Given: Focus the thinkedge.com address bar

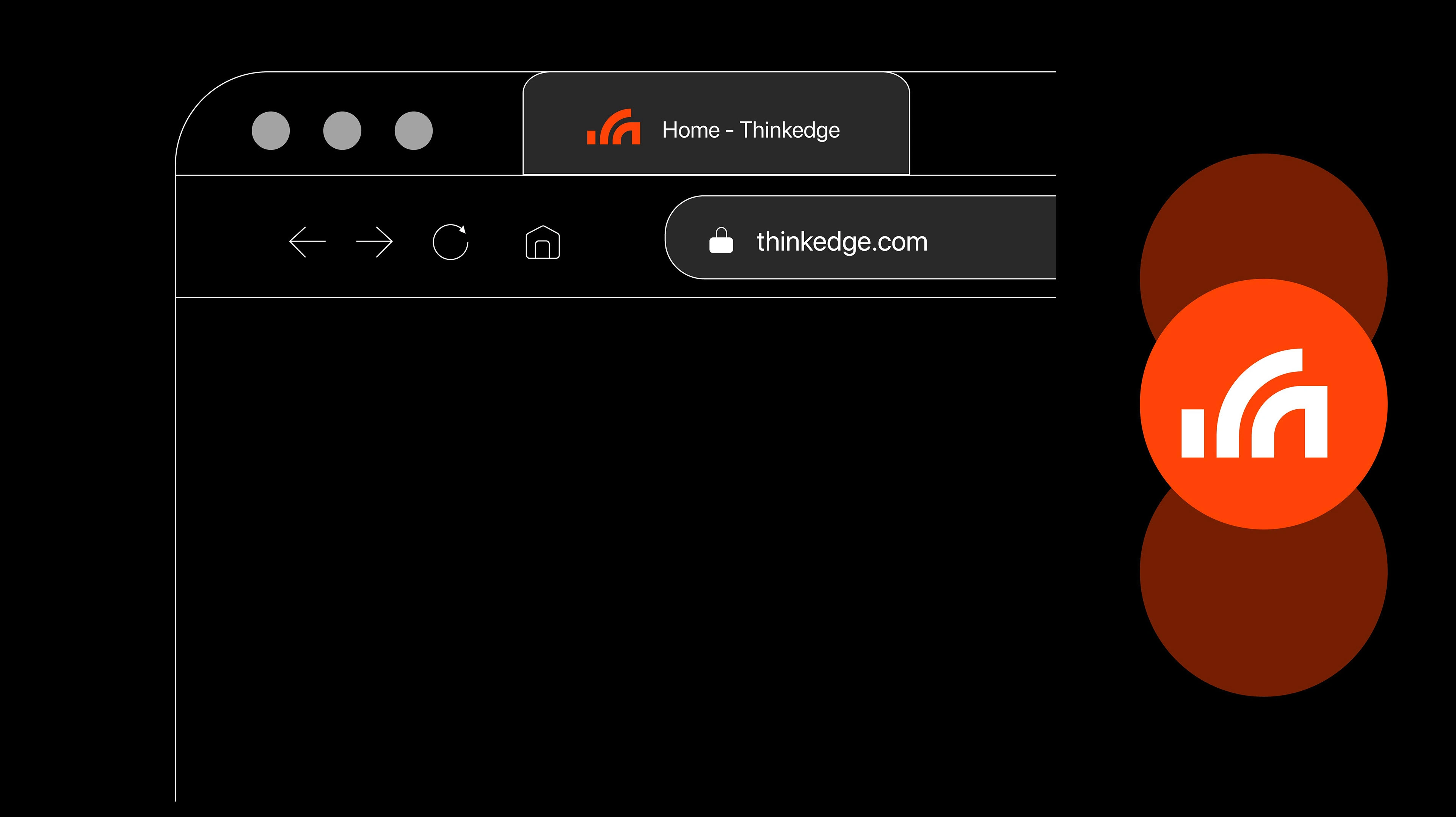Looking at the screenshot, I should click(x=860, y=237).
